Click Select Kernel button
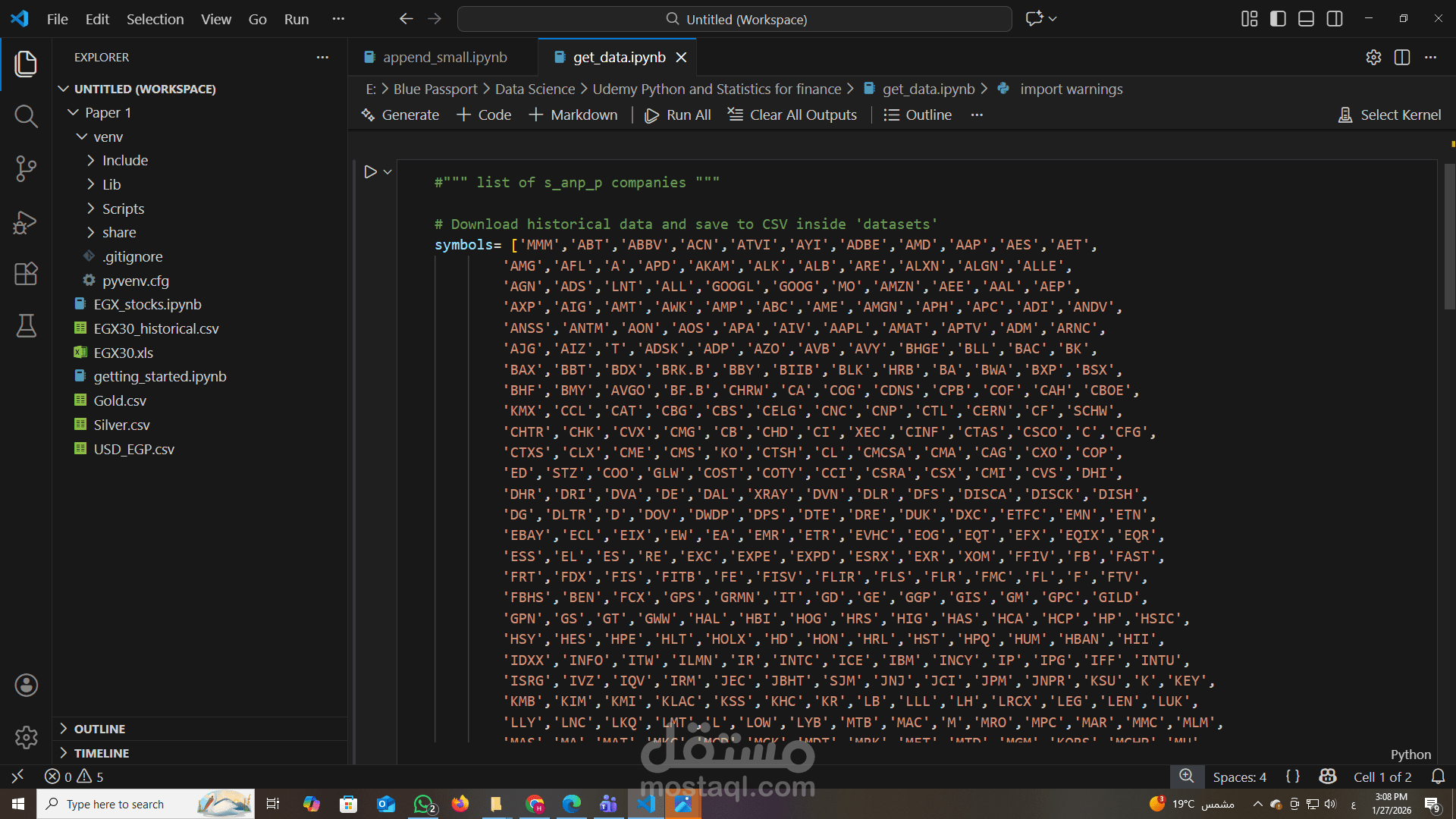 (1390, 115)
